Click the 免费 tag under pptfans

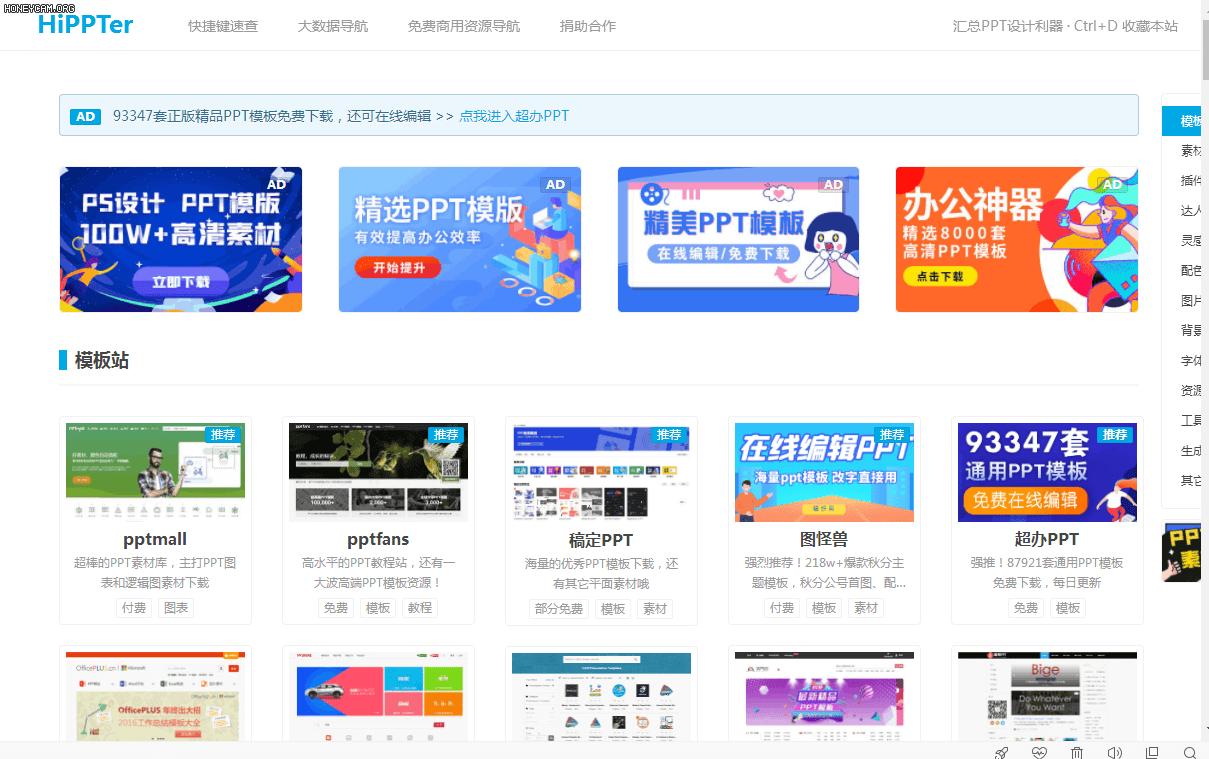click(336, 608)
